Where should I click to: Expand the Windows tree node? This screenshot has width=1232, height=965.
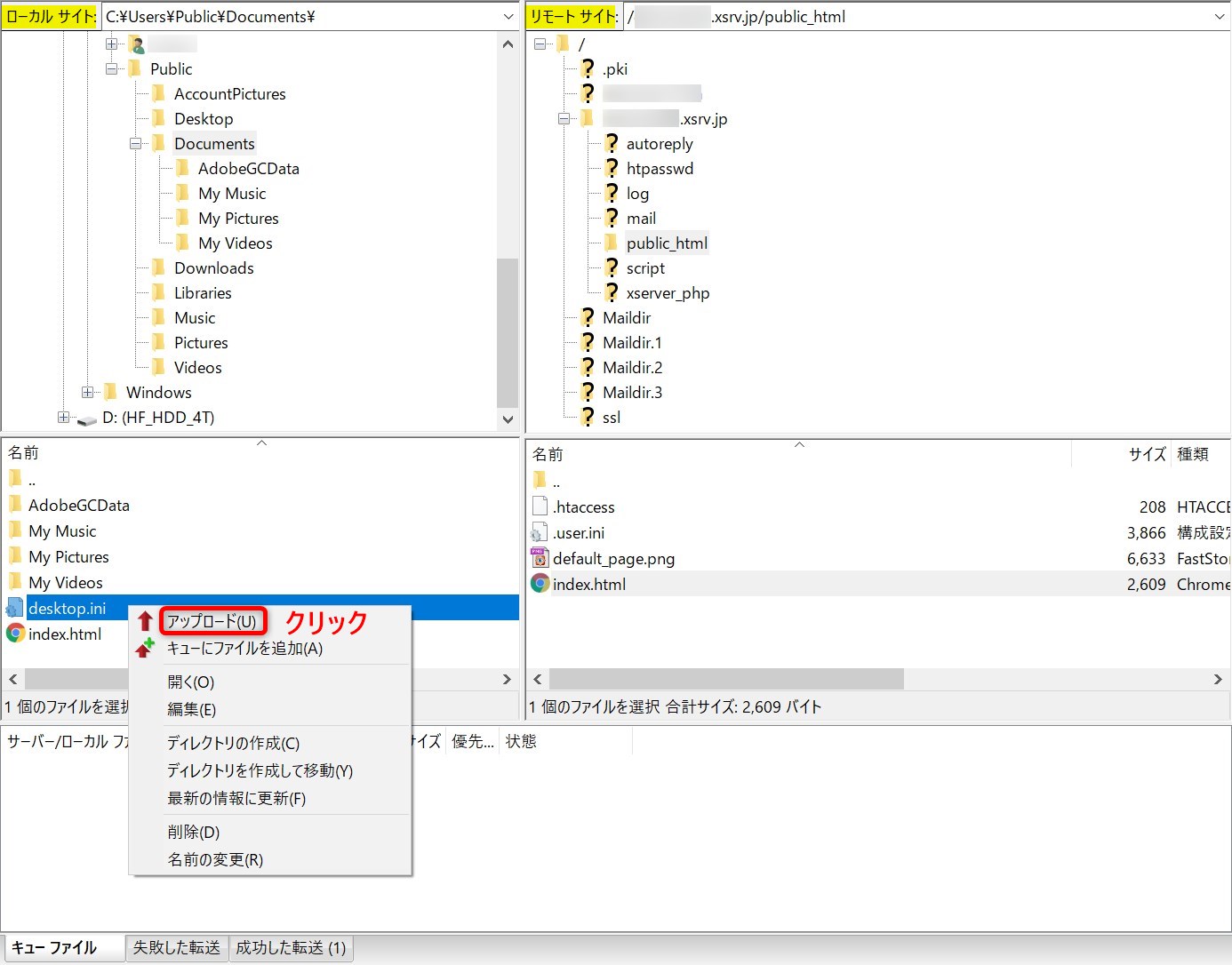87,392
